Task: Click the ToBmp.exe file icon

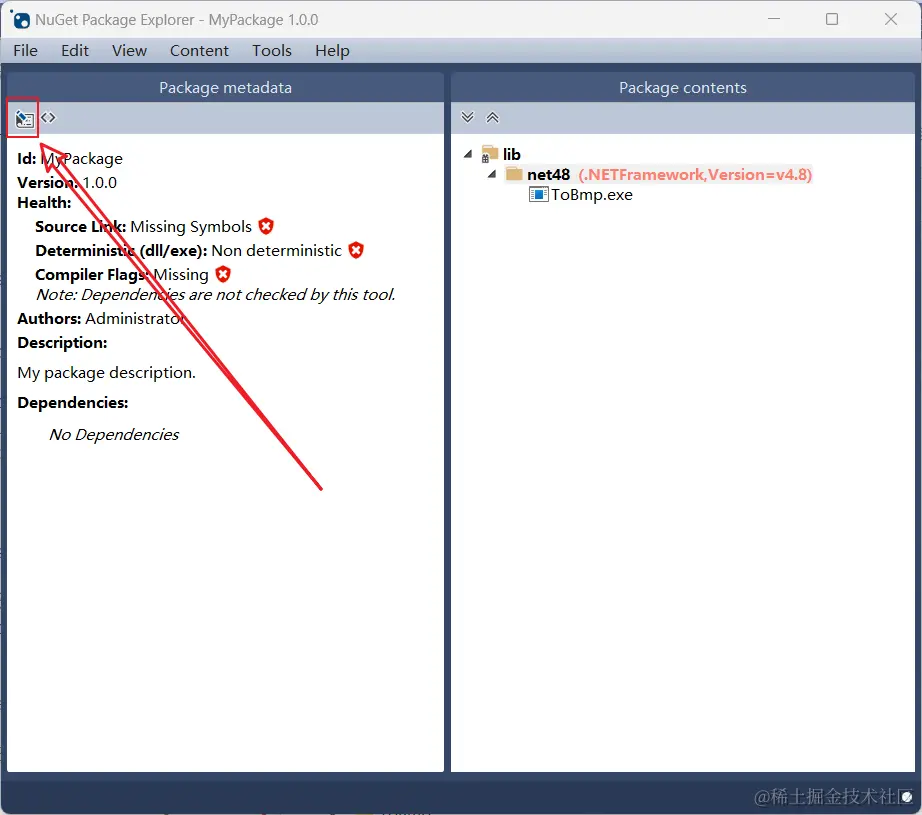Action: pos(538,195)
